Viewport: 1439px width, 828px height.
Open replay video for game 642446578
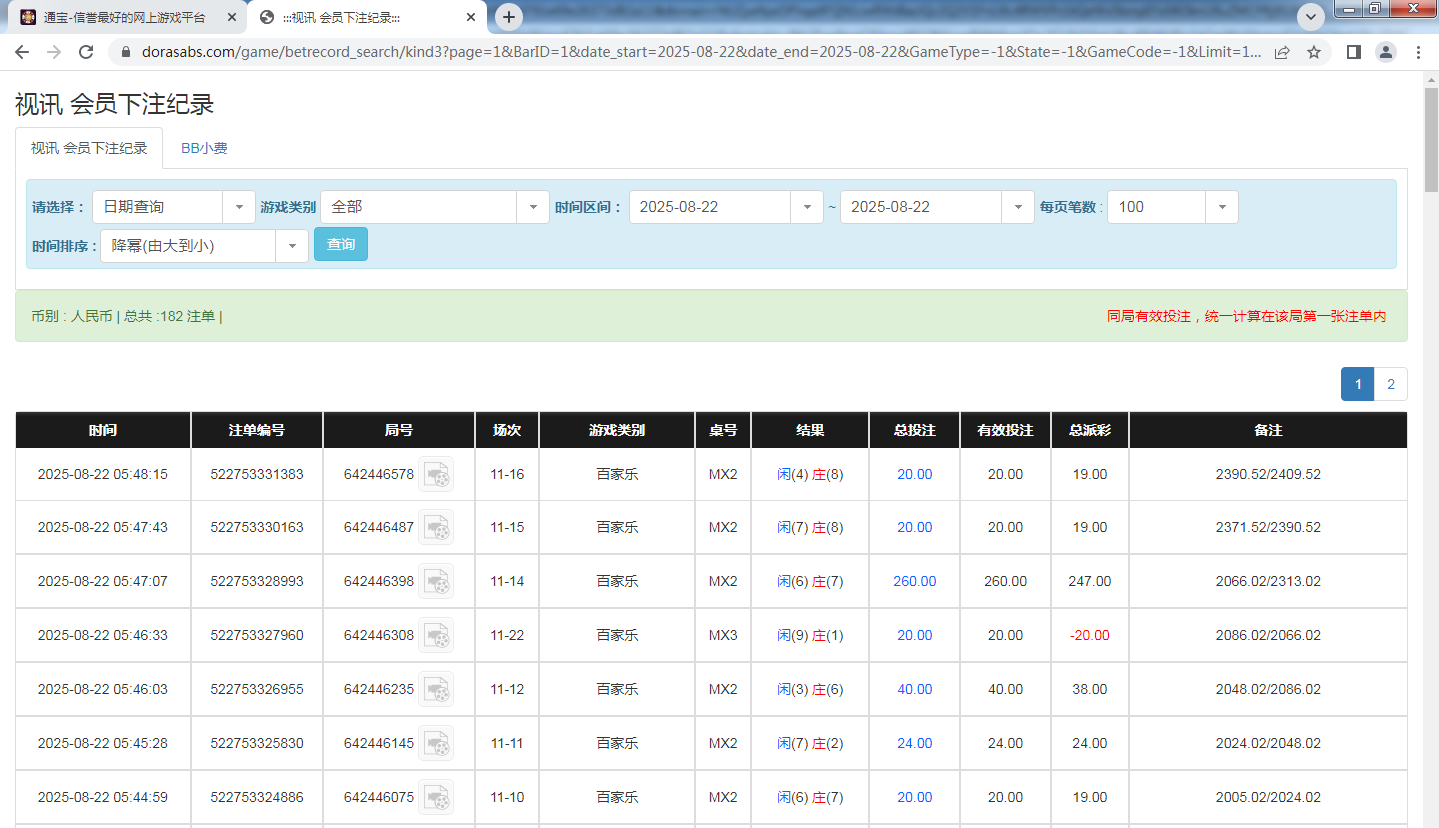point(437,473)
